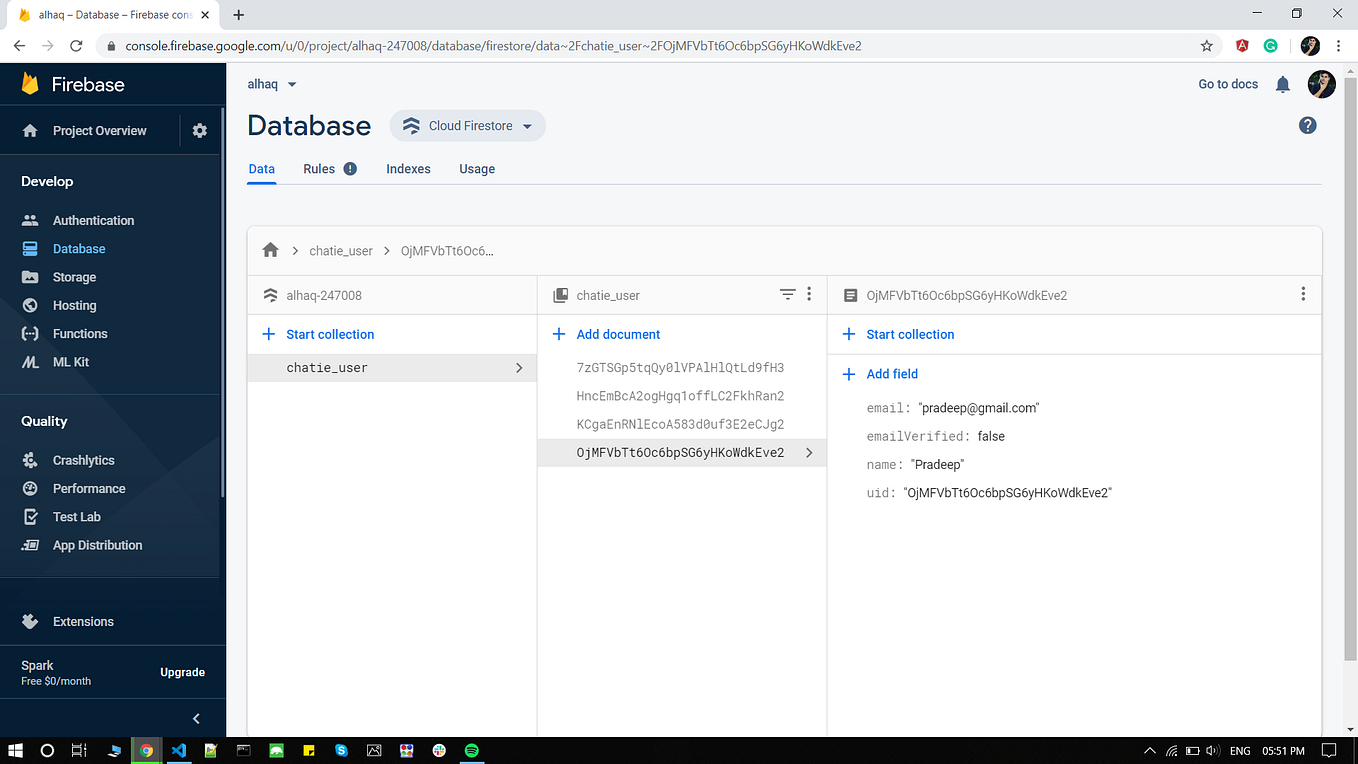This screenshot has height=764, width=1358.
Task: Open the alhaq project switcher dropdown
Action: pyautogui.click(x=271, y=84)
